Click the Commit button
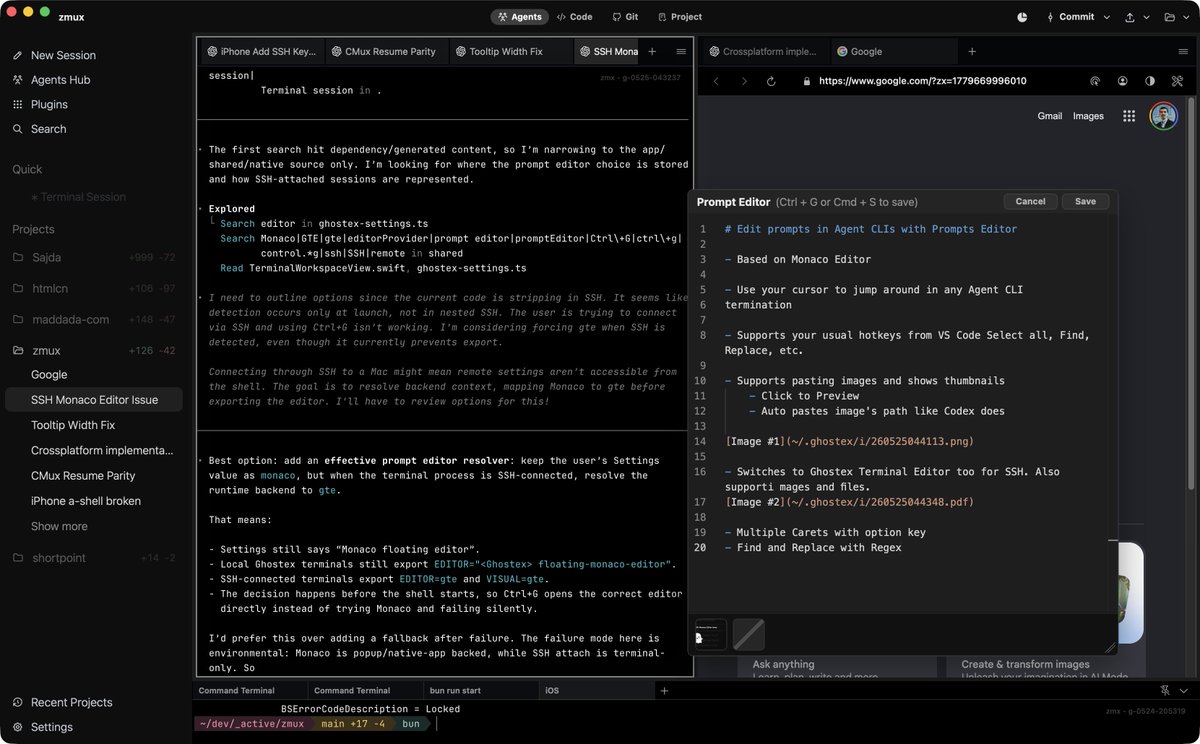The width and height of the screenshot is (1200, 744). (1070, 17)
